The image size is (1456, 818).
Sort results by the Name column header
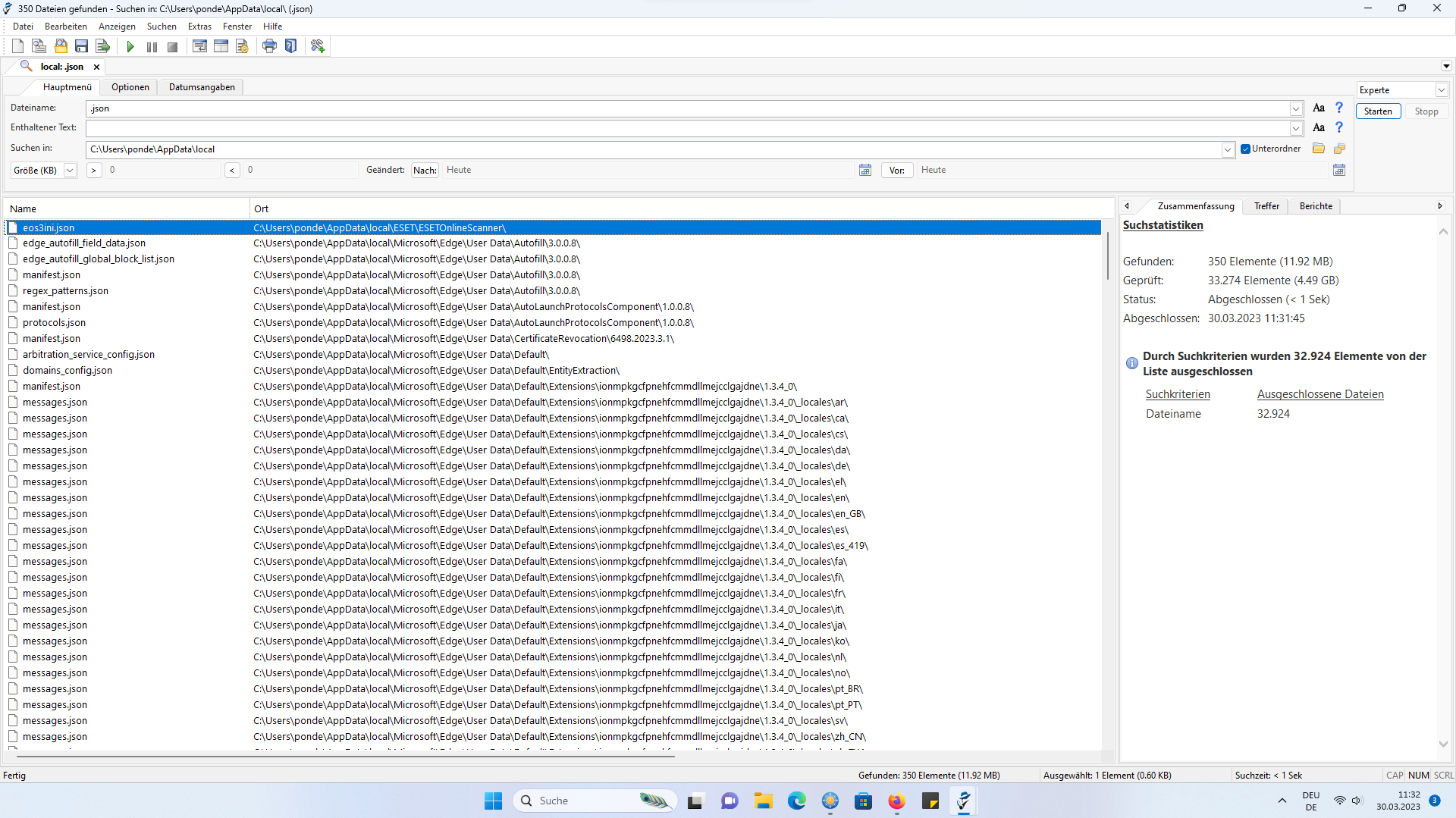pos(127,209)
